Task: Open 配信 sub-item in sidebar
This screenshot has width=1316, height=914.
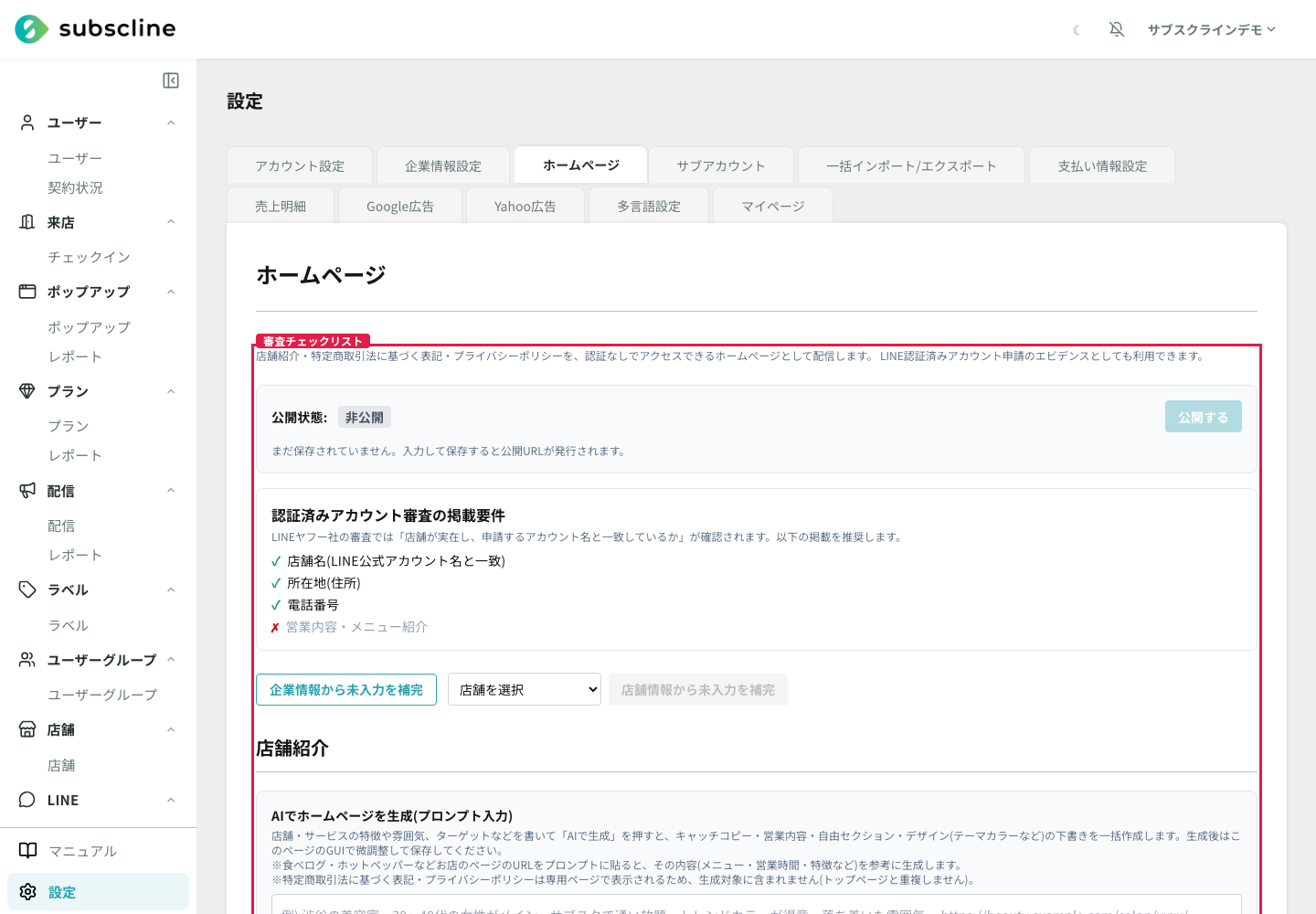Action: point(61,526)
